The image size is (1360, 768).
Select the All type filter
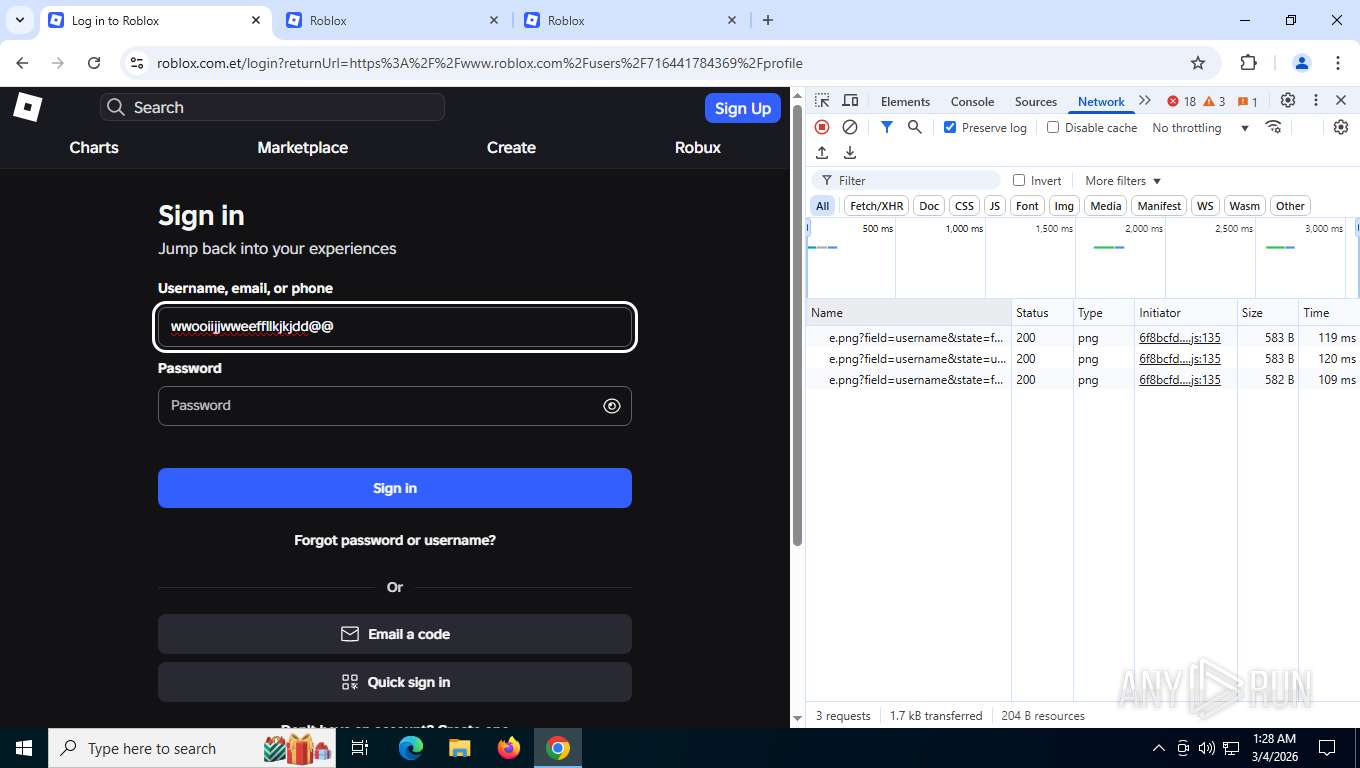point(822,206)
